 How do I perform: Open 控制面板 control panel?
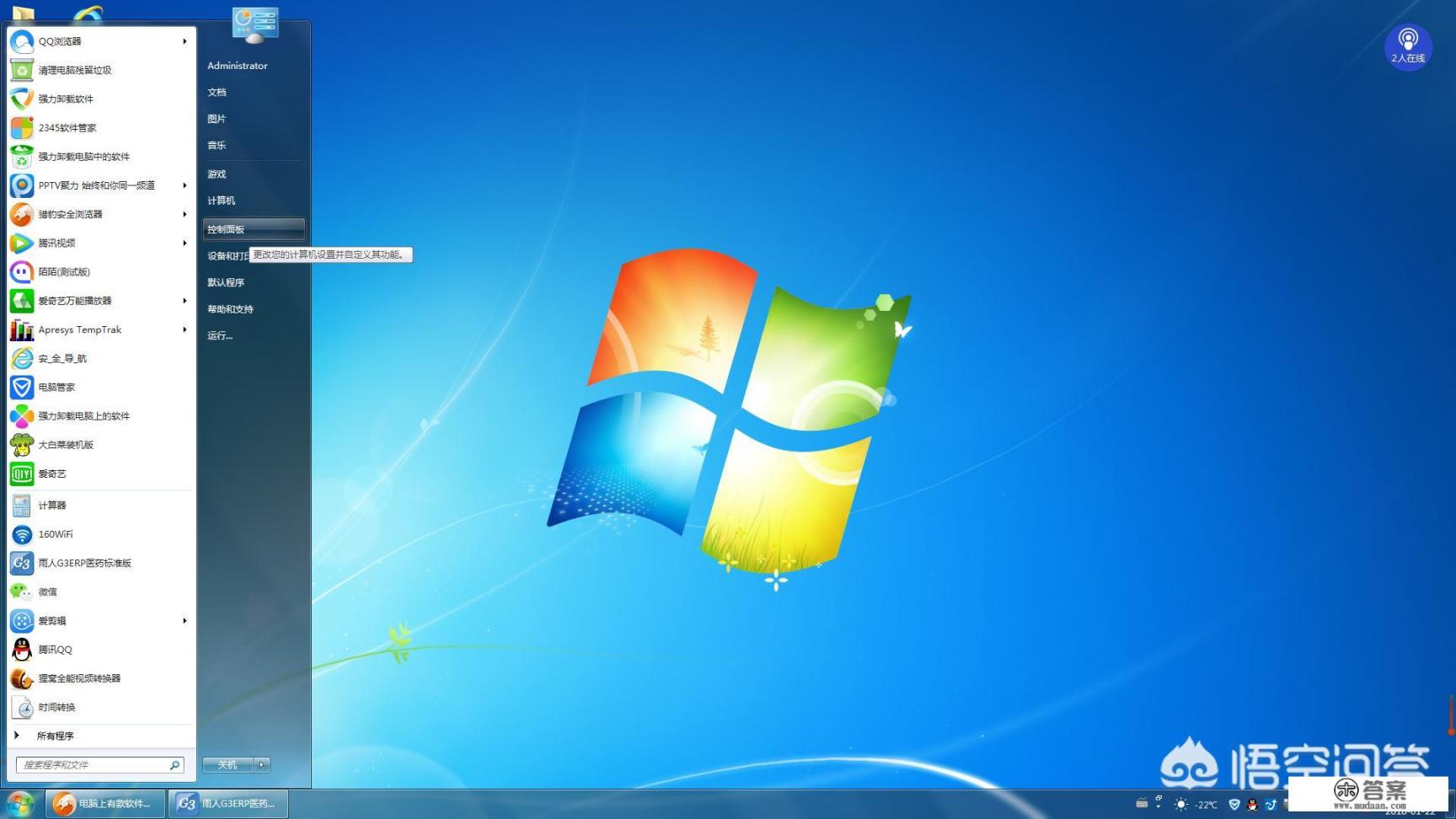(x=254, y=229)
